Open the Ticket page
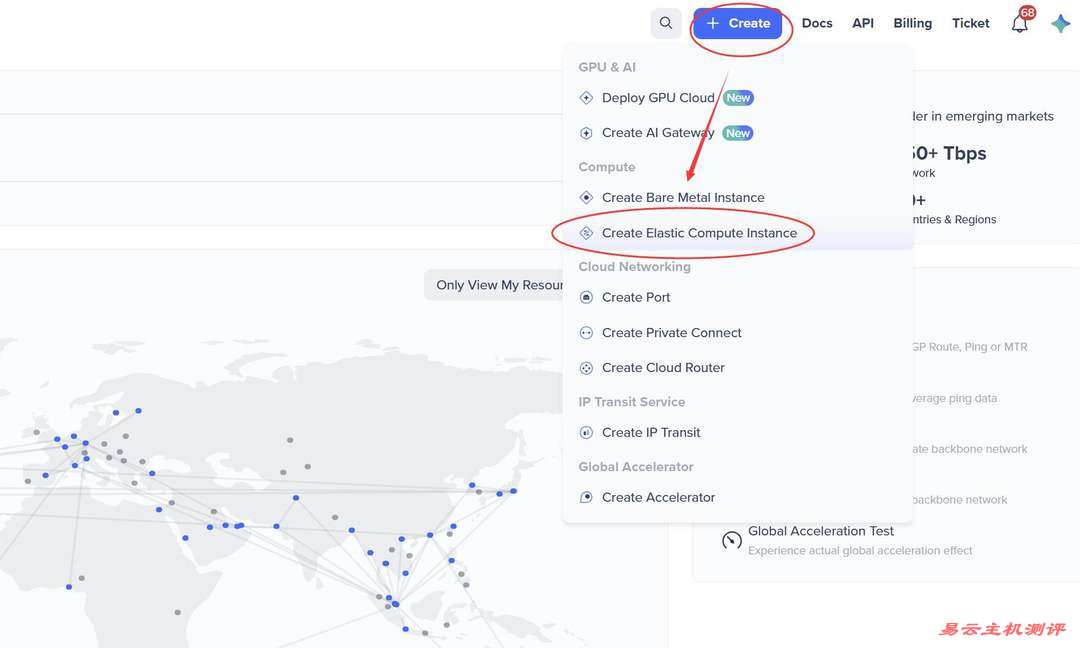 click(970, 23)
